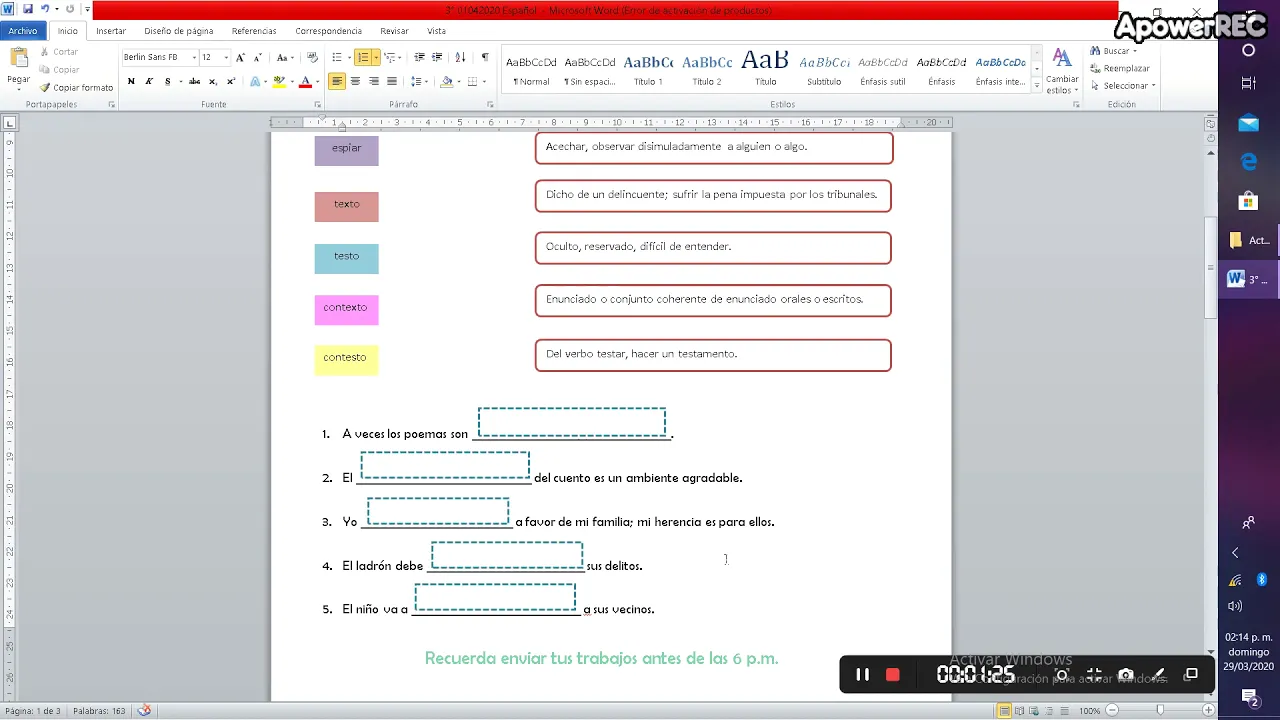Click line spacing icon
This screenshot has width=1280, height=720.
click(x=417, y=82)
